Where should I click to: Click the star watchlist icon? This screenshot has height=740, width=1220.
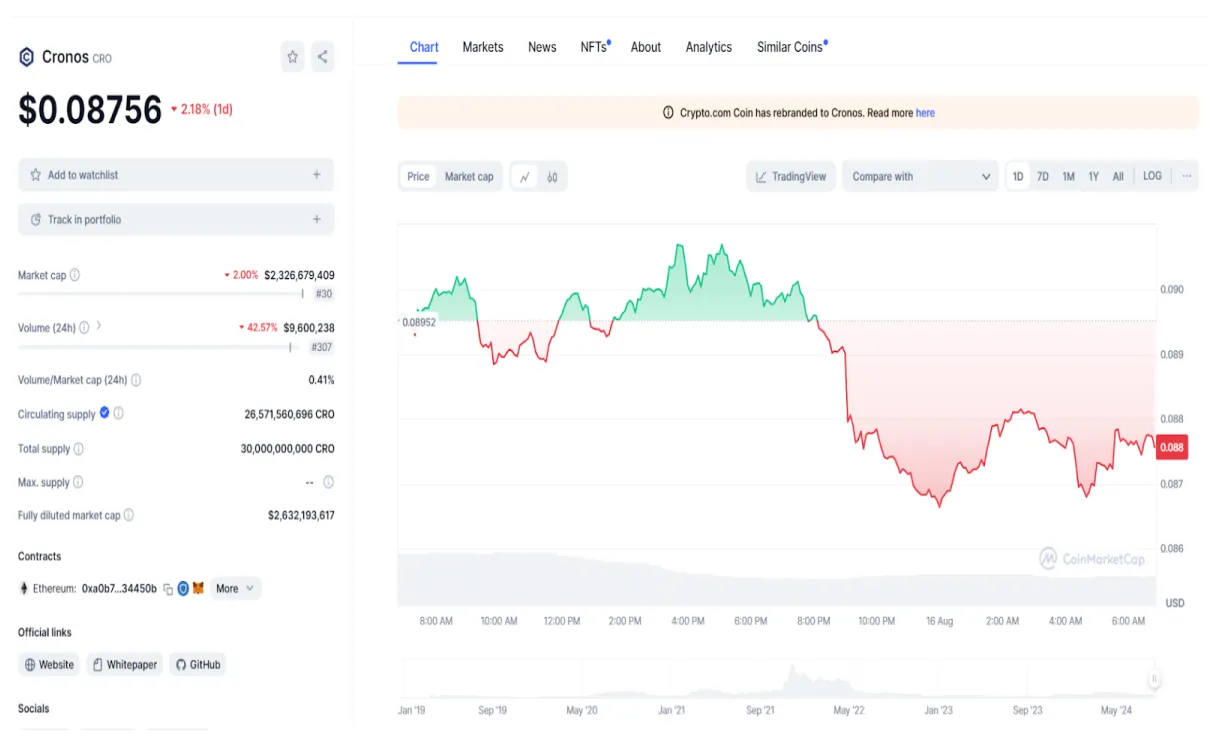[292, 57]
